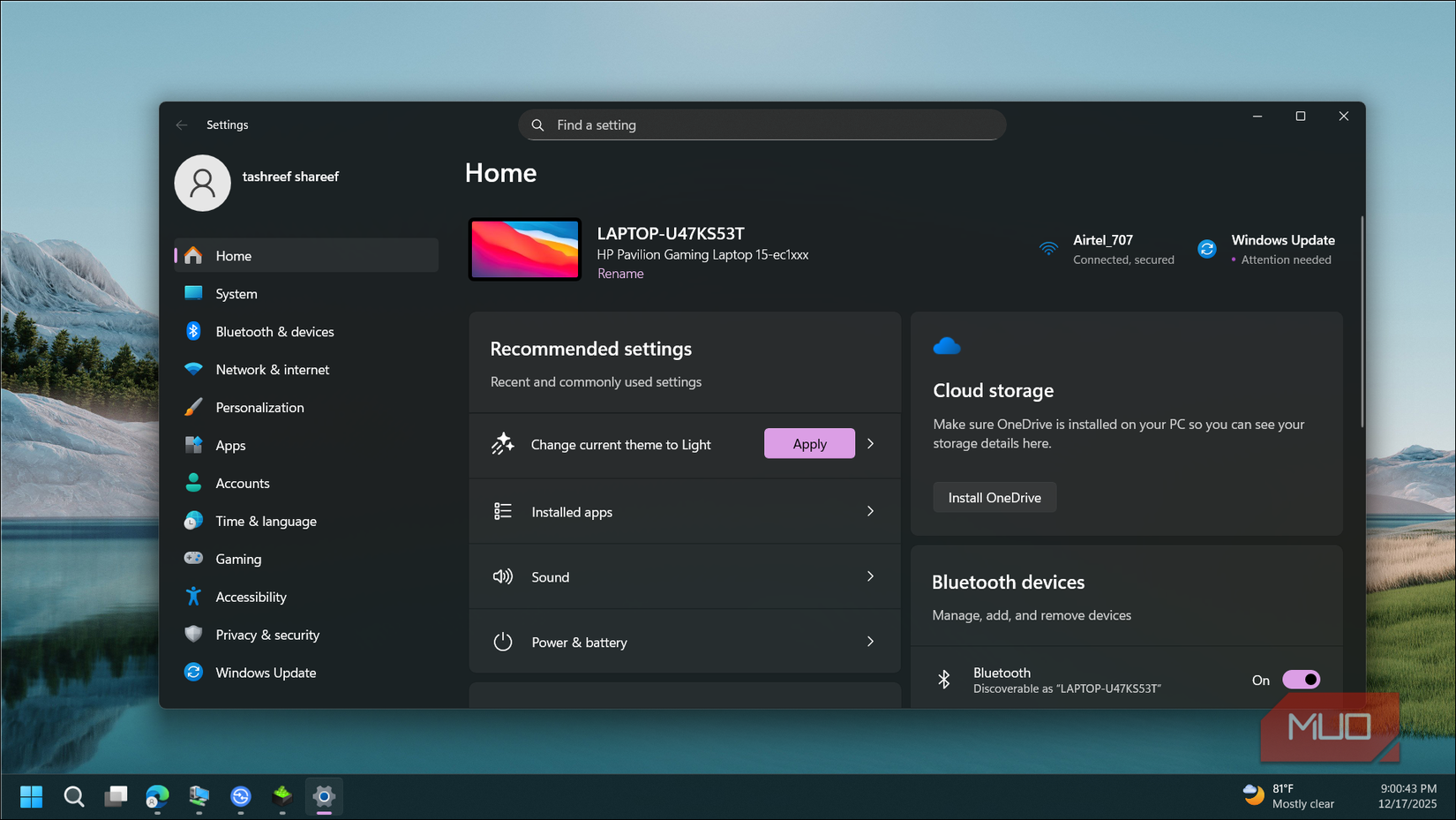1456x820 pixels.
Task: Open Privacy & security settings
Action: click(x=267, y=635)
